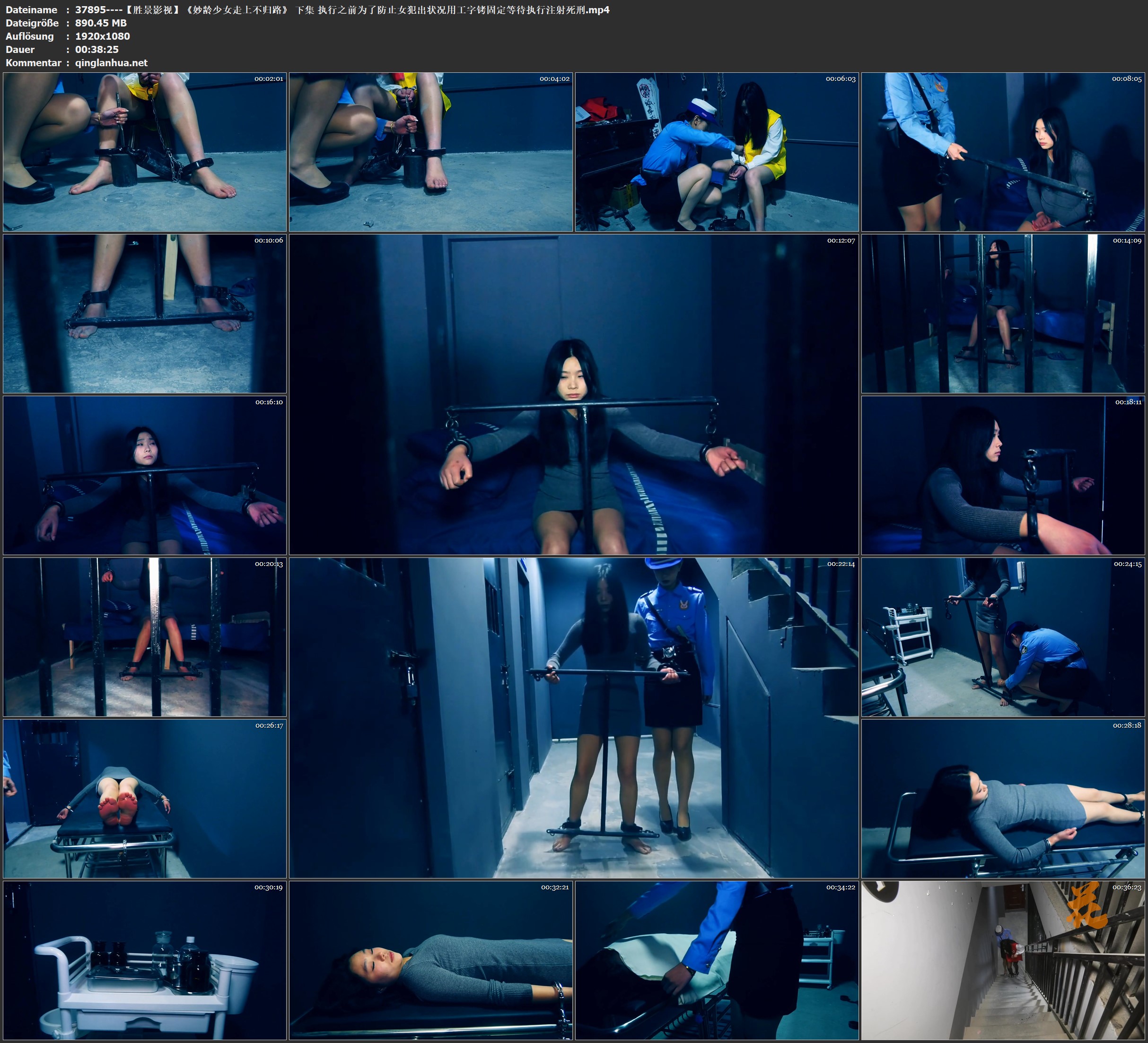Image resolution: width=1148 pixels, height=1043 pixels.
Task: Click the 890.45 MB file size value
Action: 101,23
